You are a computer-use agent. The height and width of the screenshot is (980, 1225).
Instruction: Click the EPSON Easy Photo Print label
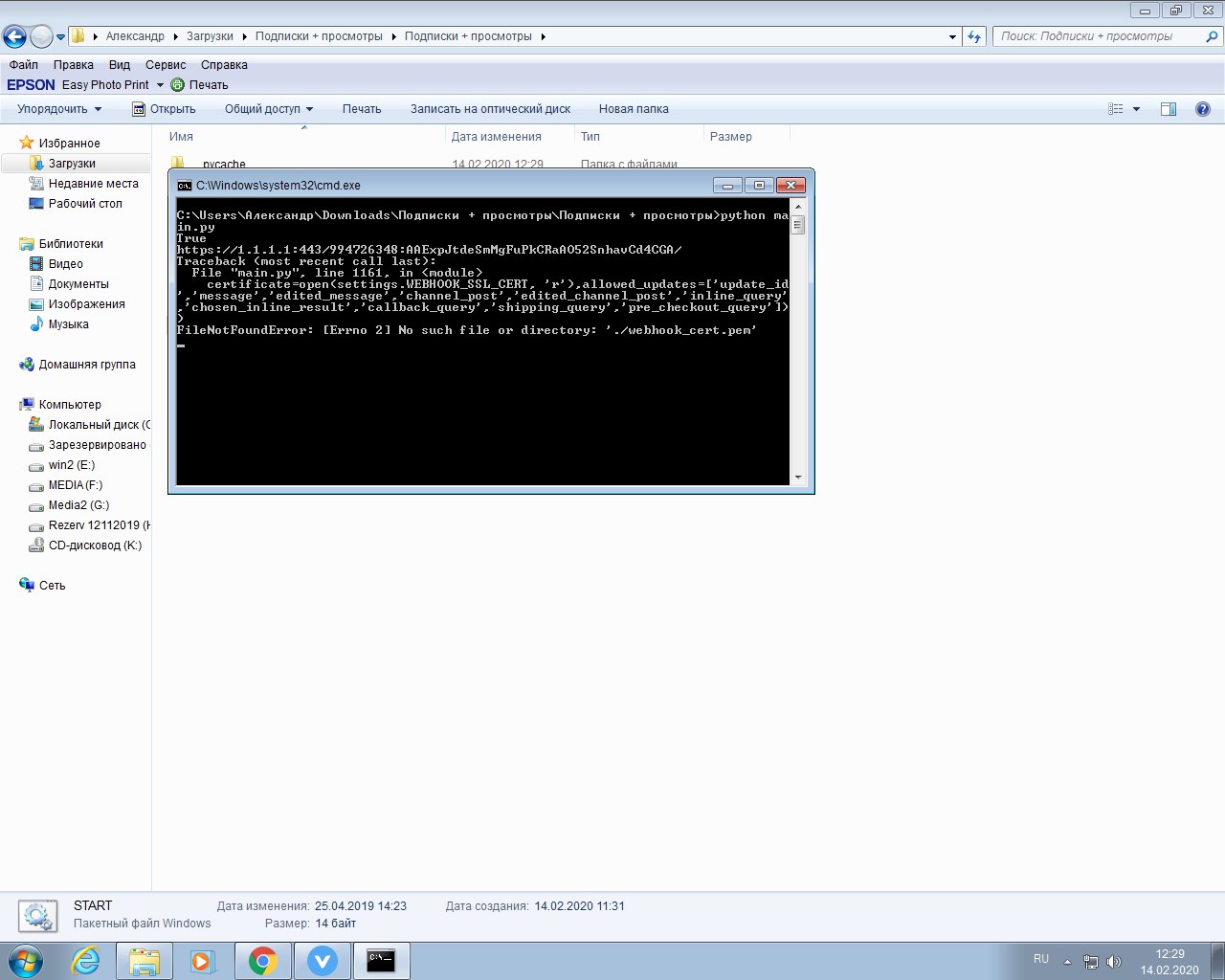tap(78, 85)
